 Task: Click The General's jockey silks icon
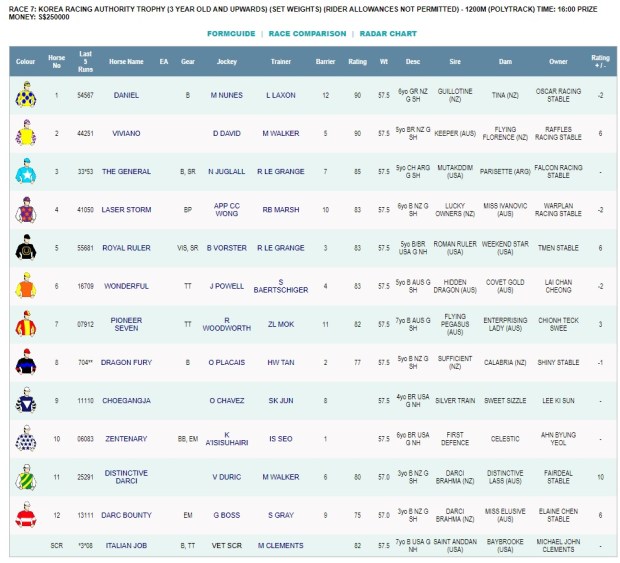(26, 172)
